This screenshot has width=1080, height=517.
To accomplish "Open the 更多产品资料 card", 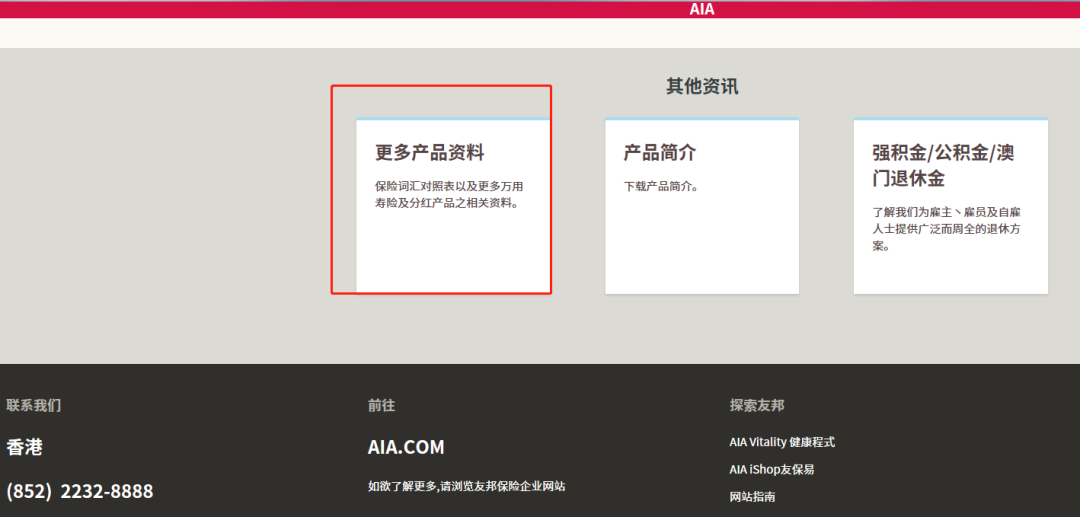I will pos(453,206).
